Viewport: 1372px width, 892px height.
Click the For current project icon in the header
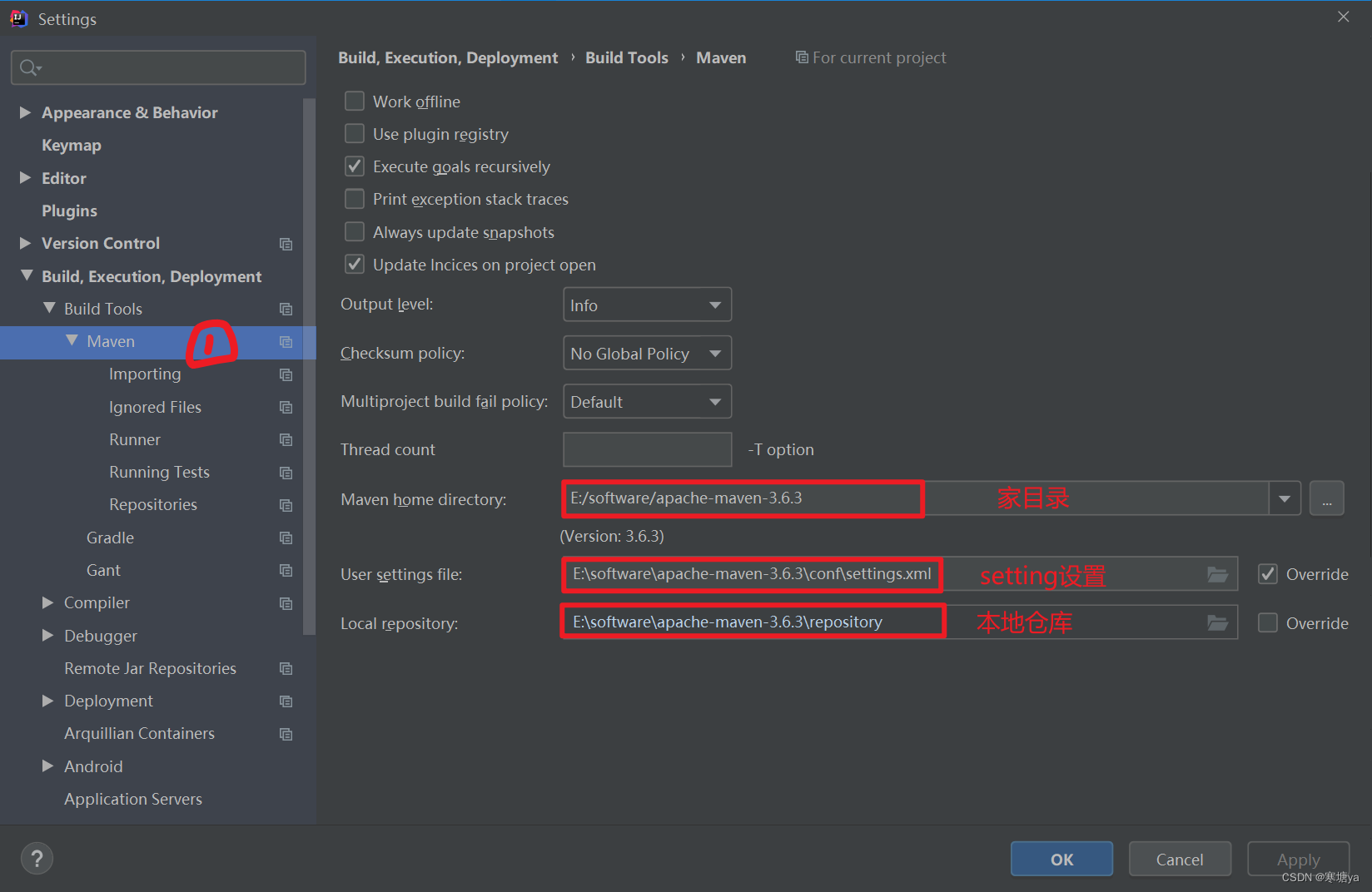[802, 57]
